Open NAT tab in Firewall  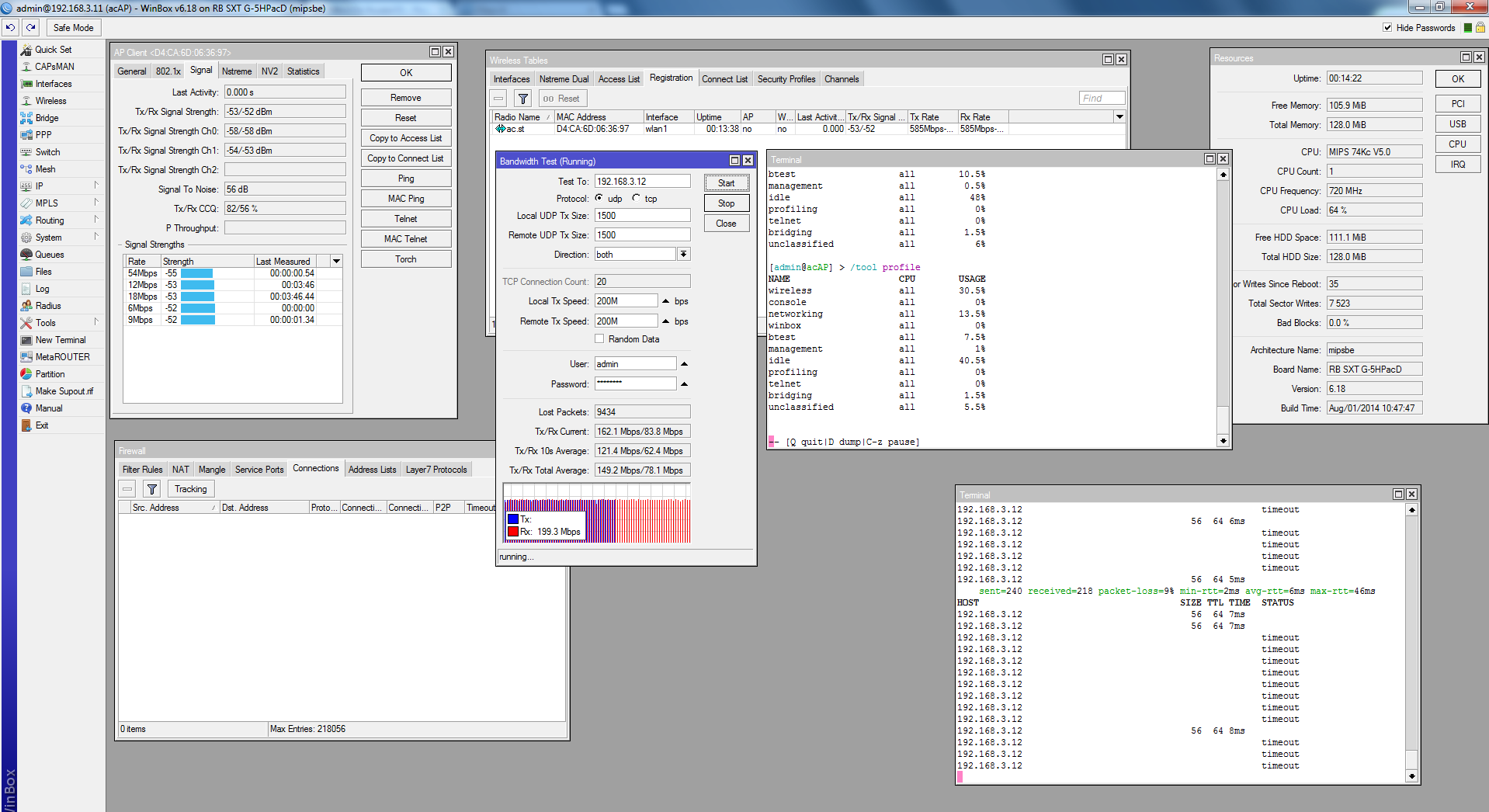click(180, 470)
